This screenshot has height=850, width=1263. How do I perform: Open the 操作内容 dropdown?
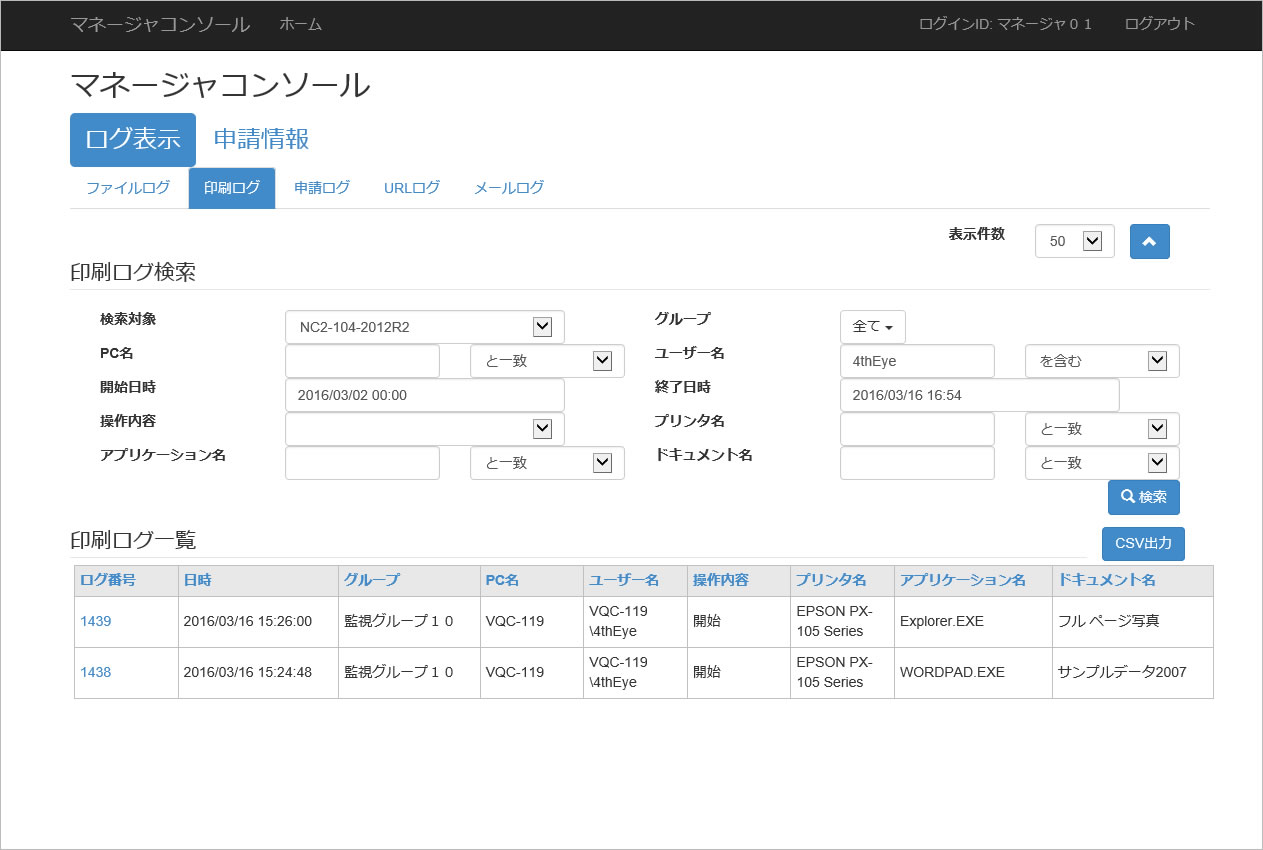(x=424, y=429)
